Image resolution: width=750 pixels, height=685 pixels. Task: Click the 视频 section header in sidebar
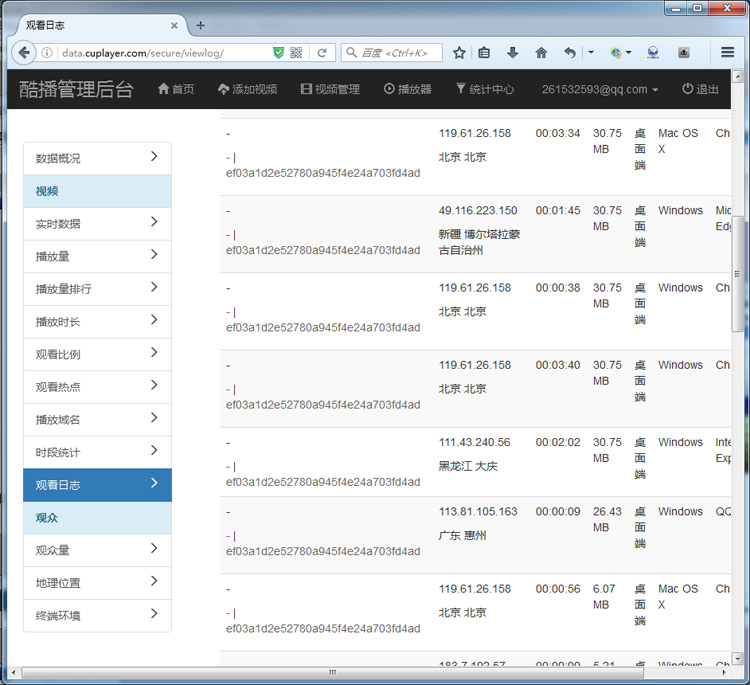(98, 191)
